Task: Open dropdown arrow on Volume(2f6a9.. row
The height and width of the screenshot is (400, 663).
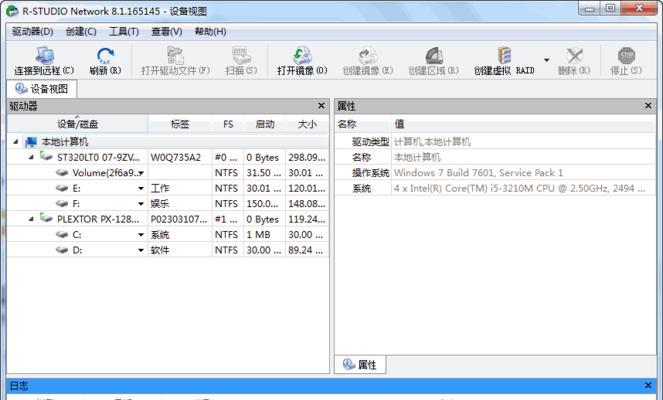Action: pyautogui.click(x=141, y=173)
